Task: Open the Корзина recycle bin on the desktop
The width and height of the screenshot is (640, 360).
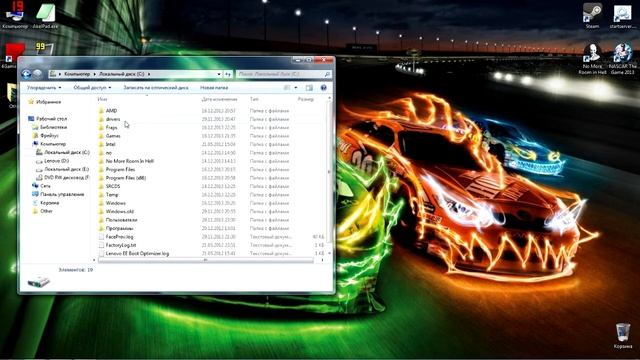Action: click(623, 336)
